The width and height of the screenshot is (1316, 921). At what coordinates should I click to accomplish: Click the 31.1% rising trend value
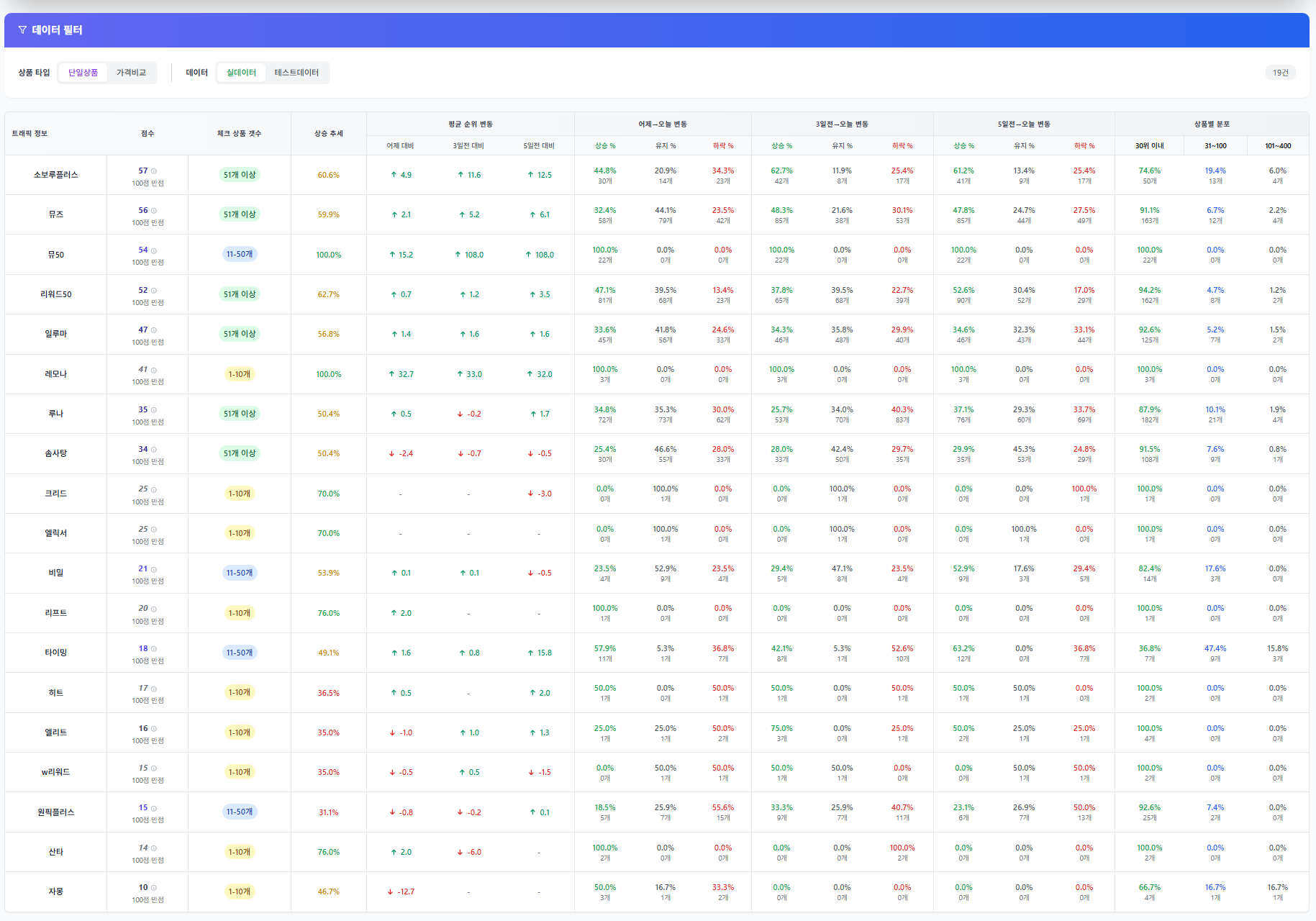(x=329, y=812)
